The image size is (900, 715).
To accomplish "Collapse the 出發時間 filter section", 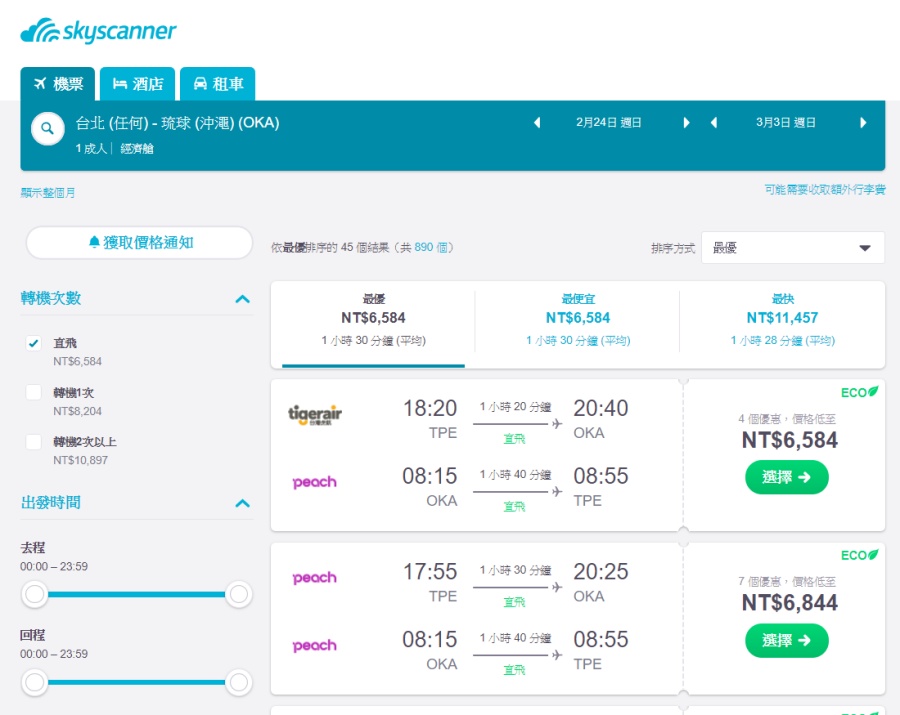I will [243, 503].
